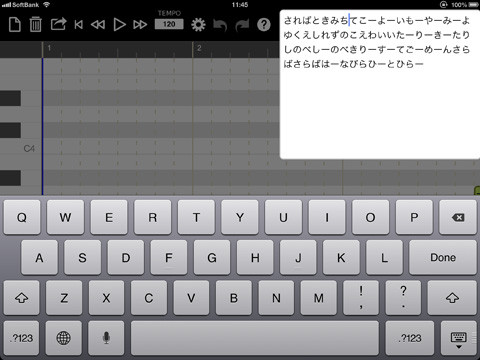Toggle the left shift key

(22, 298)
